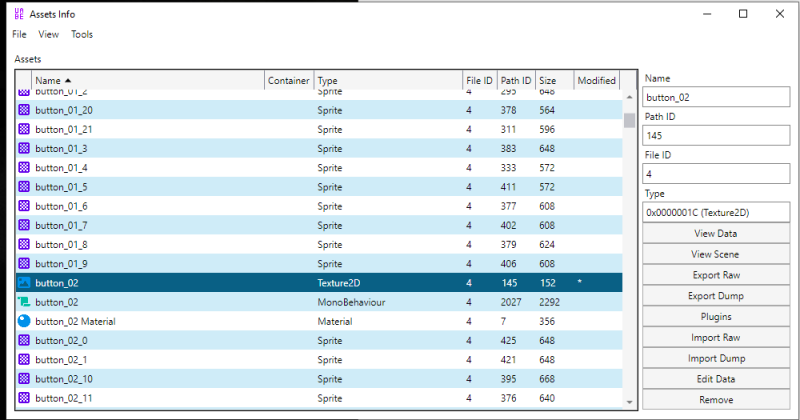Screen dimensions: 800x420
Task: Click the sprite icon of button_01_8 row
Action: pyautogui.click(x=24, y=244)
